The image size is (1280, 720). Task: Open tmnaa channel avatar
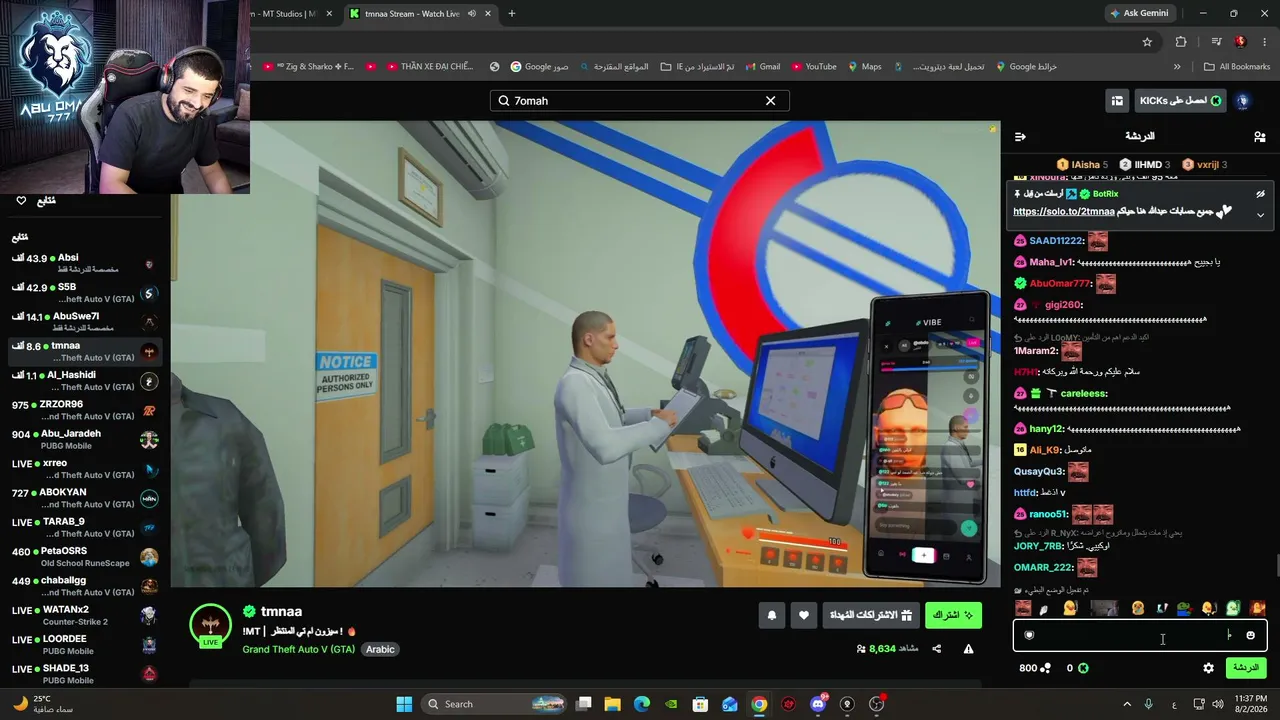[x=210, y=624]
